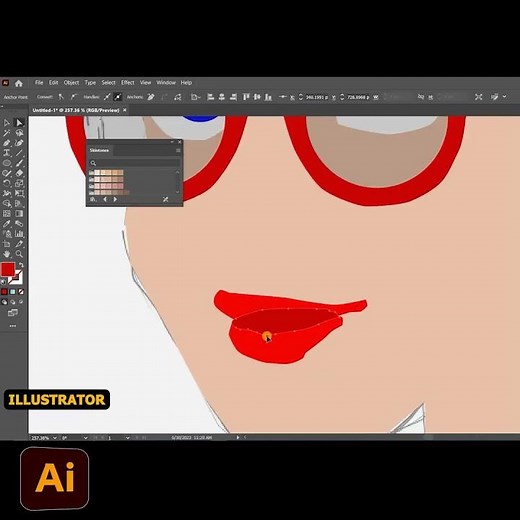This screenshot has width=520, height=520.
Task: Click search field in Skintones panel
Action: [x=134, y=163]
